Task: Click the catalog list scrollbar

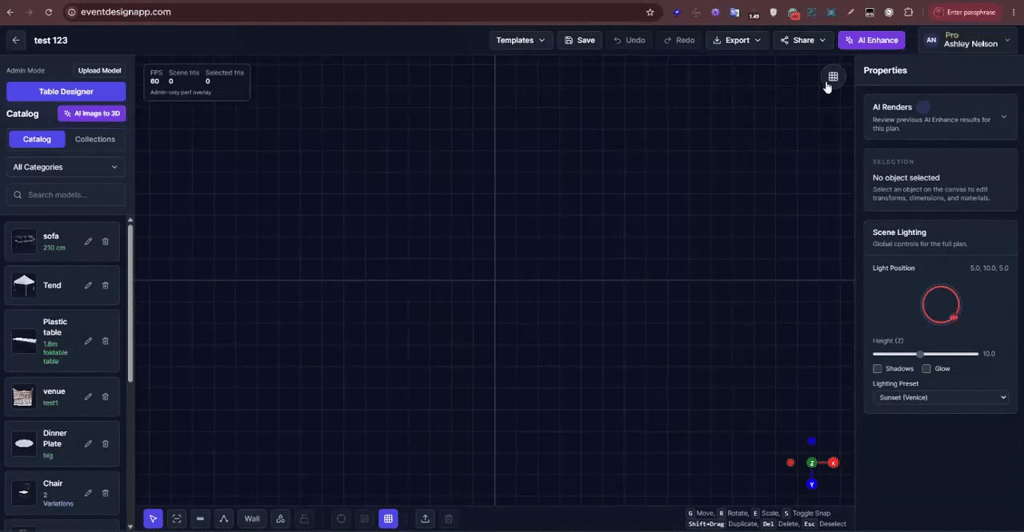Action: pyautogui.click(x=130, y=304)
